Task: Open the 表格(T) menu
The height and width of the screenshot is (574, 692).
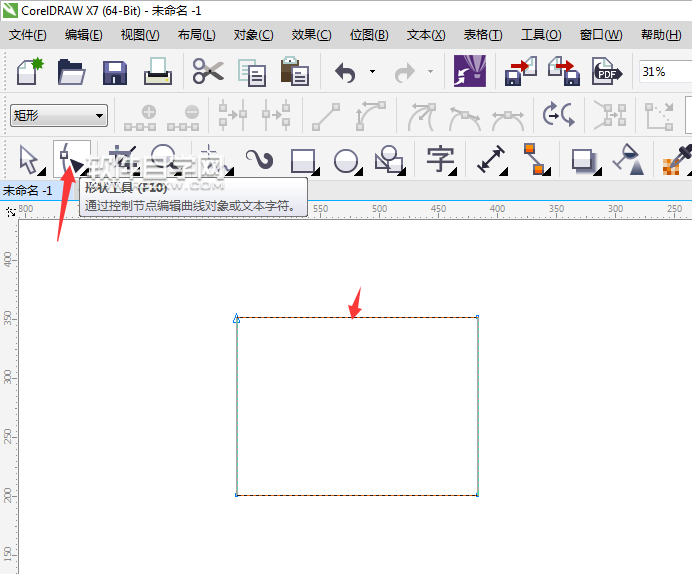Action: click(483, 35)
